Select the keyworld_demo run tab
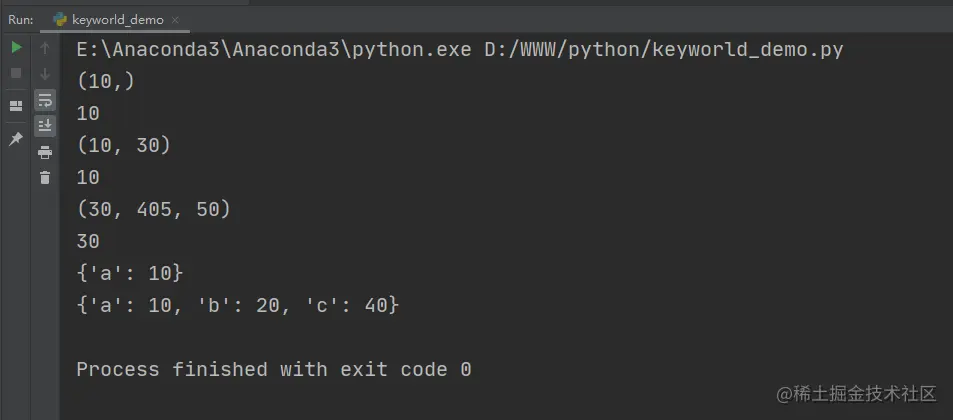The image size is (953, 420). click(116, 20)
